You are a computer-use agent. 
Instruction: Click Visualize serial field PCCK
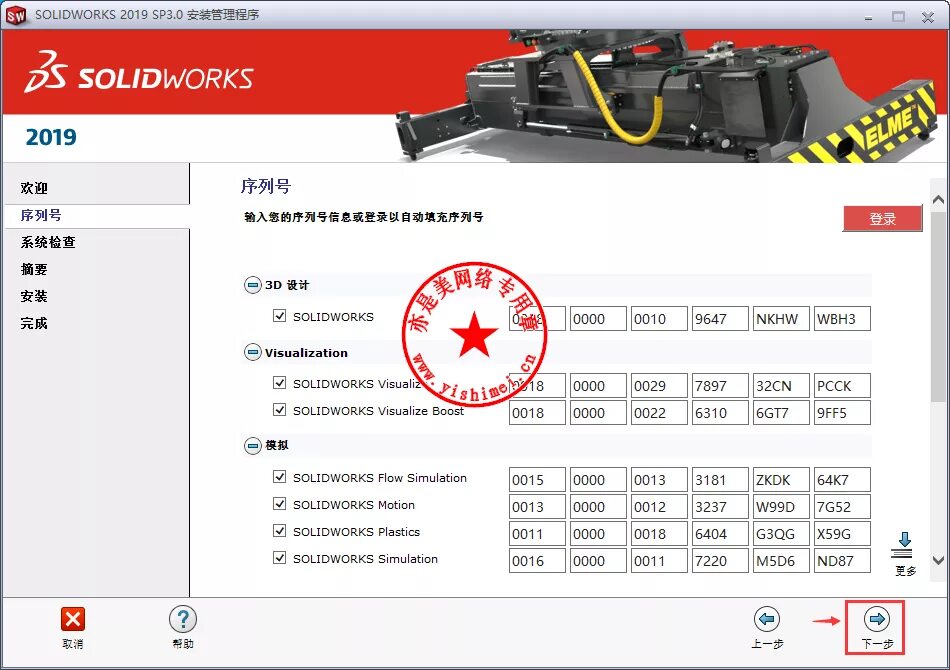842,386
